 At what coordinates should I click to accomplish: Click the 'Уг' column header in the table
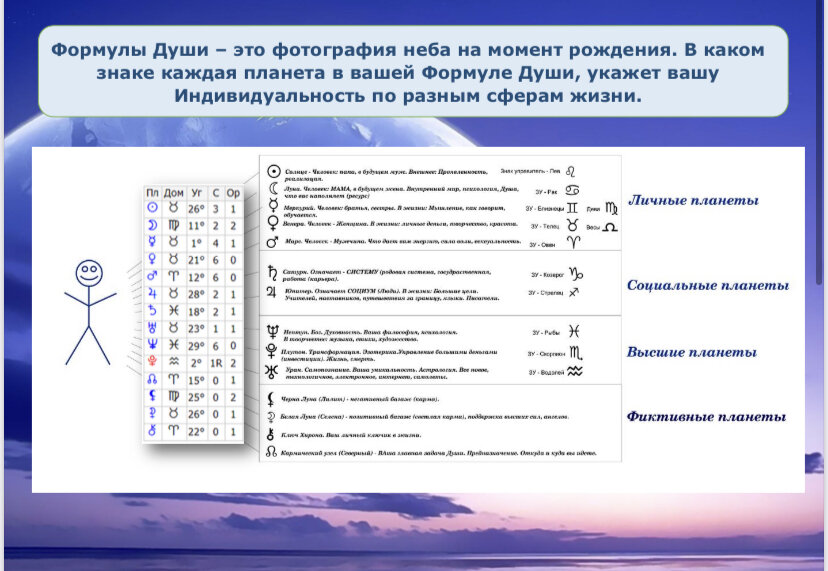point(196,193)
